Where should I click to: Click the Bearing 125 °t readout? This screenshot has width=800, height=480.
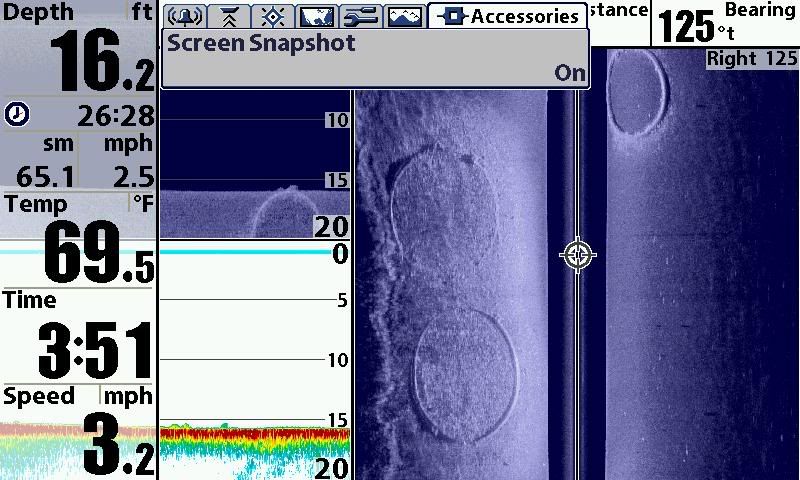coord(726,23)
